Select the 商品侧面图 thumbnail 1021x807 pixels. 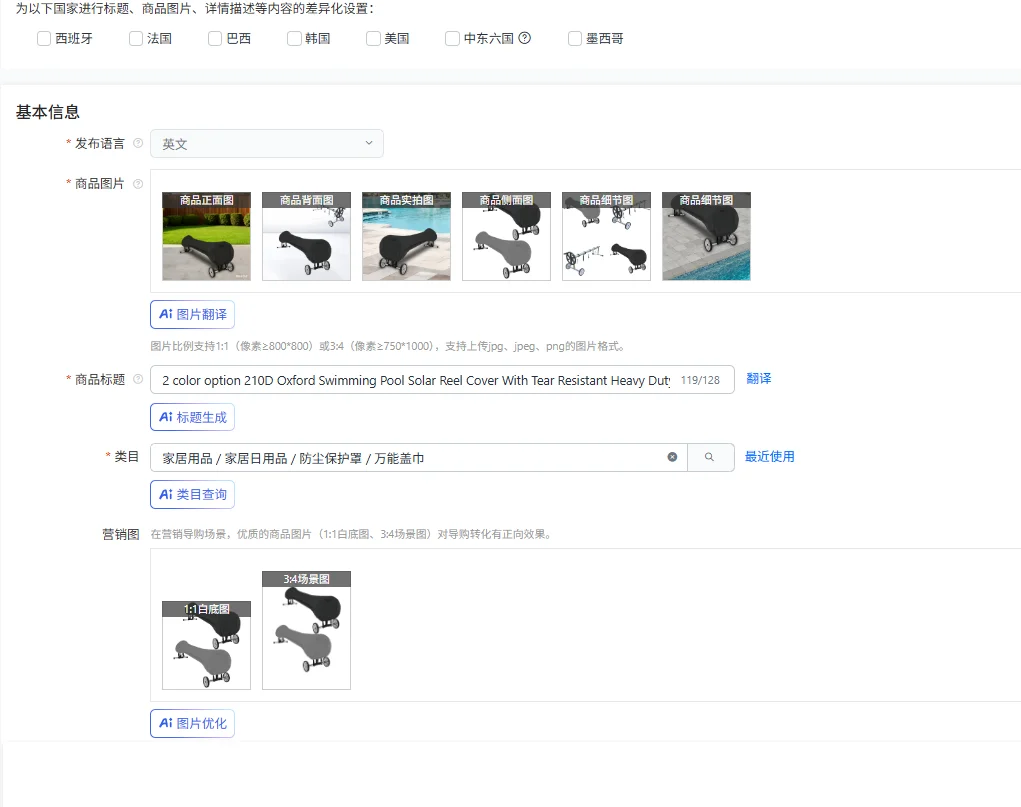coord(507,236)
